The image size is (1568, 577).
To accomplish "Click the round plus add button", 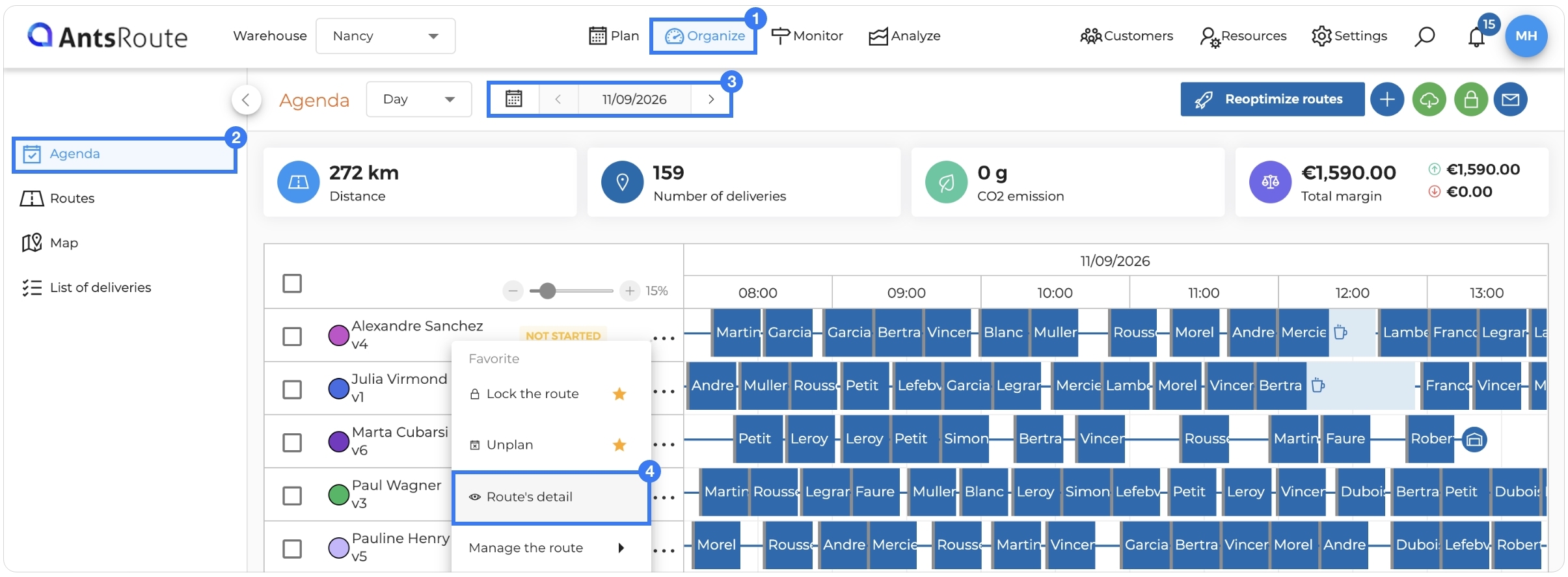I will pos(1387,100).
